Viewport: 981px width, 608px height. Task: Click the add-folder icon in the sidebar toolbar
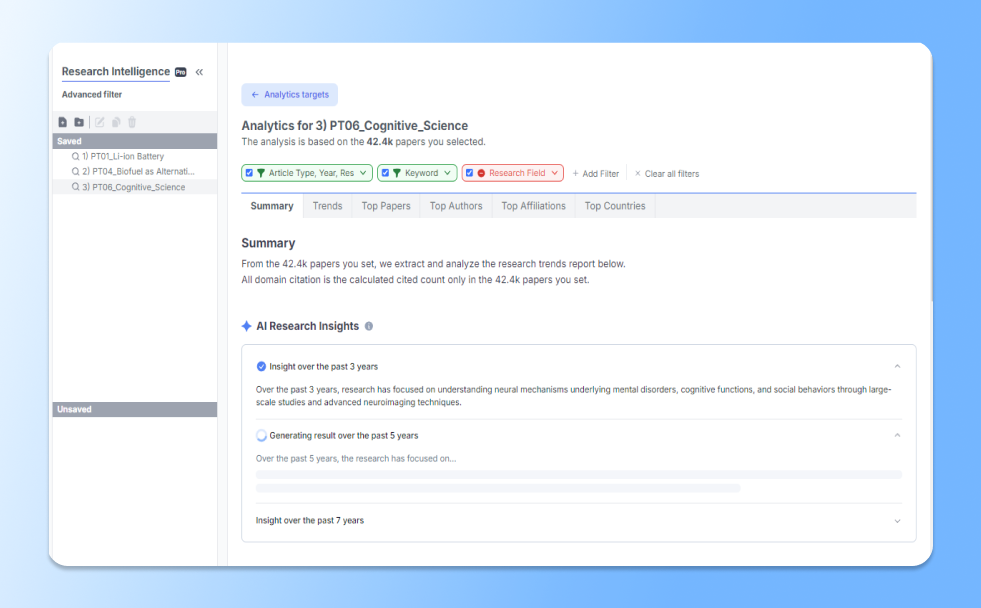coord(80,122)
